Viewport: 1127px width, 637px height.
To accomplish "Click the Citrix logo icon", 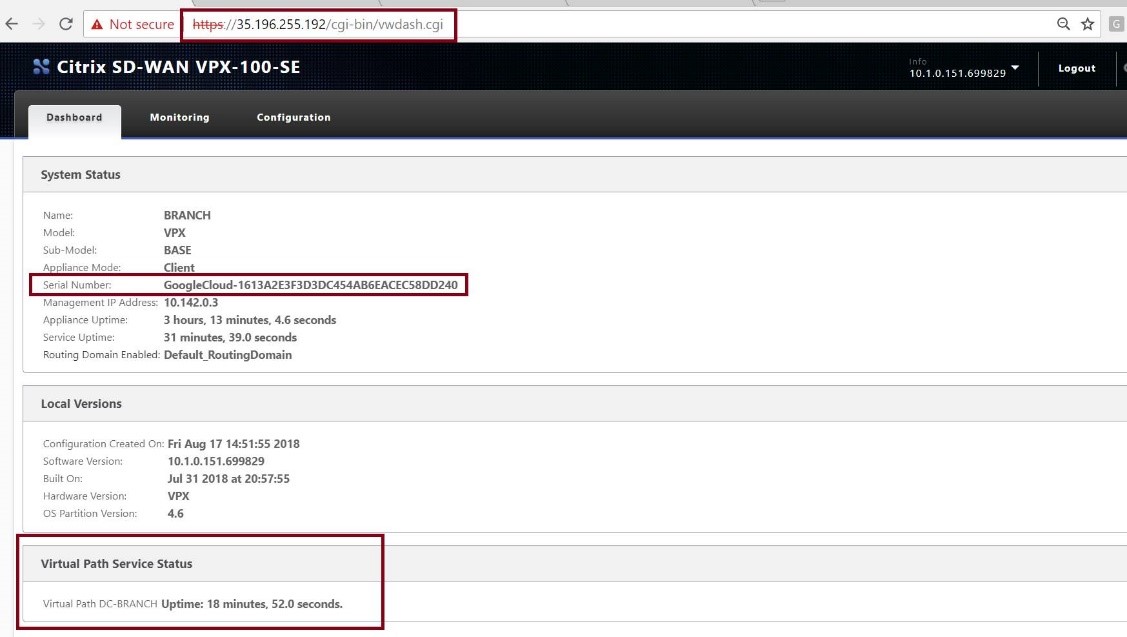I will 41,67.
